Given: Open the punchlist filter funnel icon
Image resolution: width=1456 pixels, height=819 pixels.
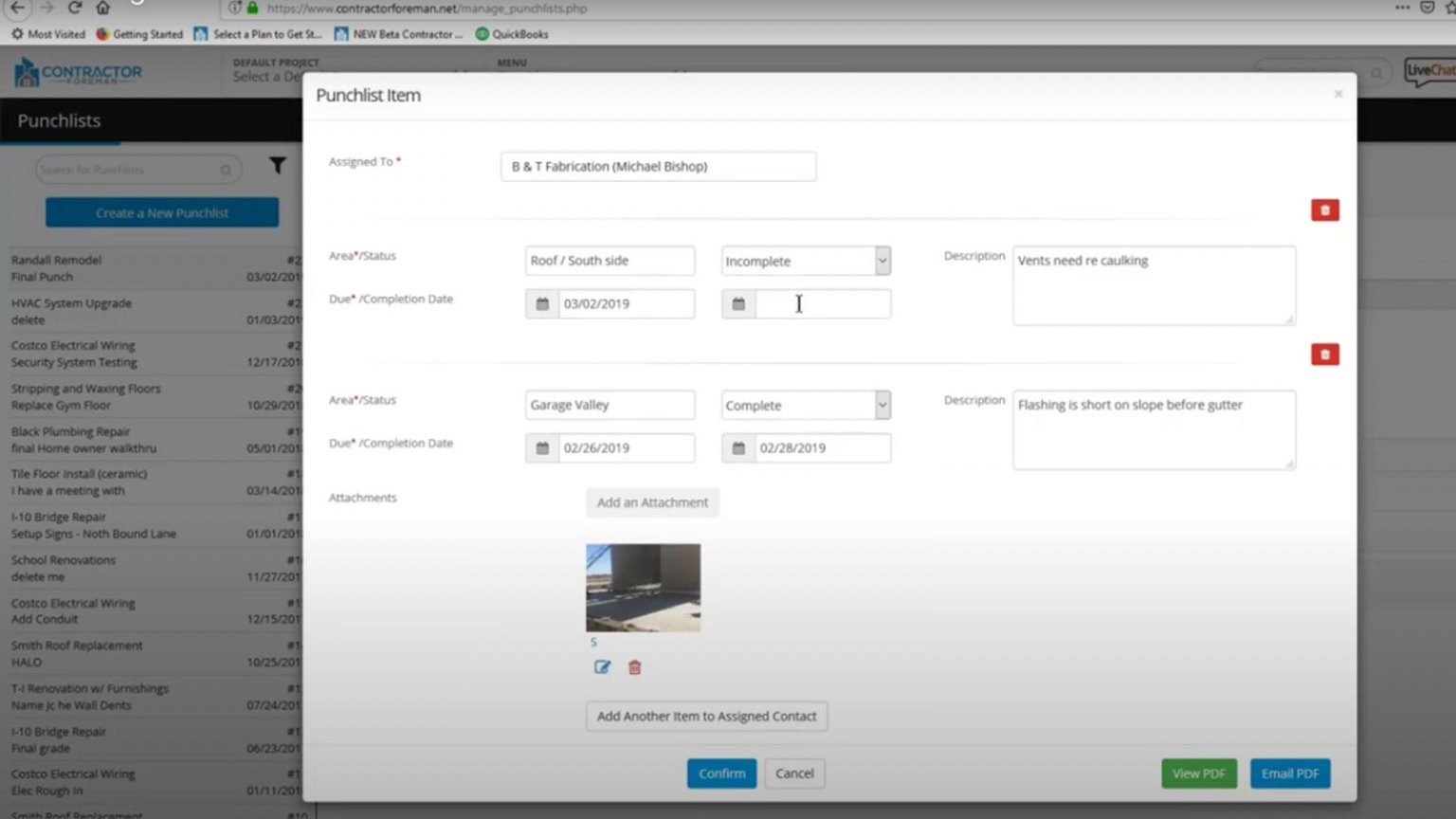Looking at the screenshot, I should coord(278,166).
